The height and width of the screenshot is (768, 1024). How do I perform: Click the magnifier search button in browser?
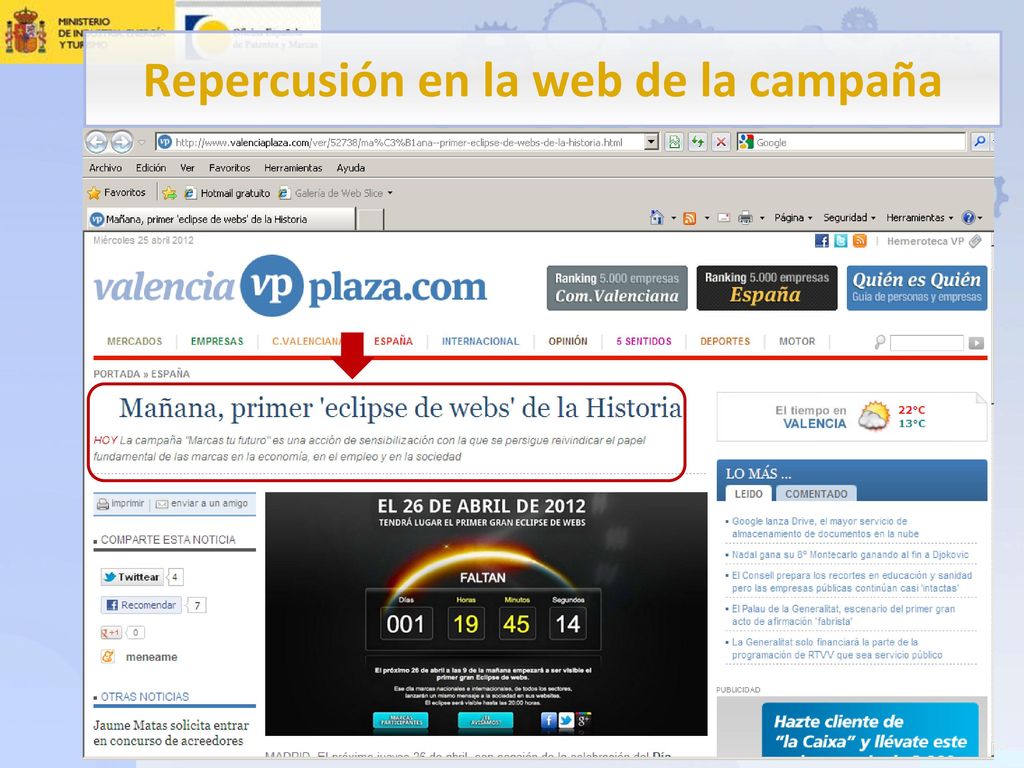[x=980, y=142]
